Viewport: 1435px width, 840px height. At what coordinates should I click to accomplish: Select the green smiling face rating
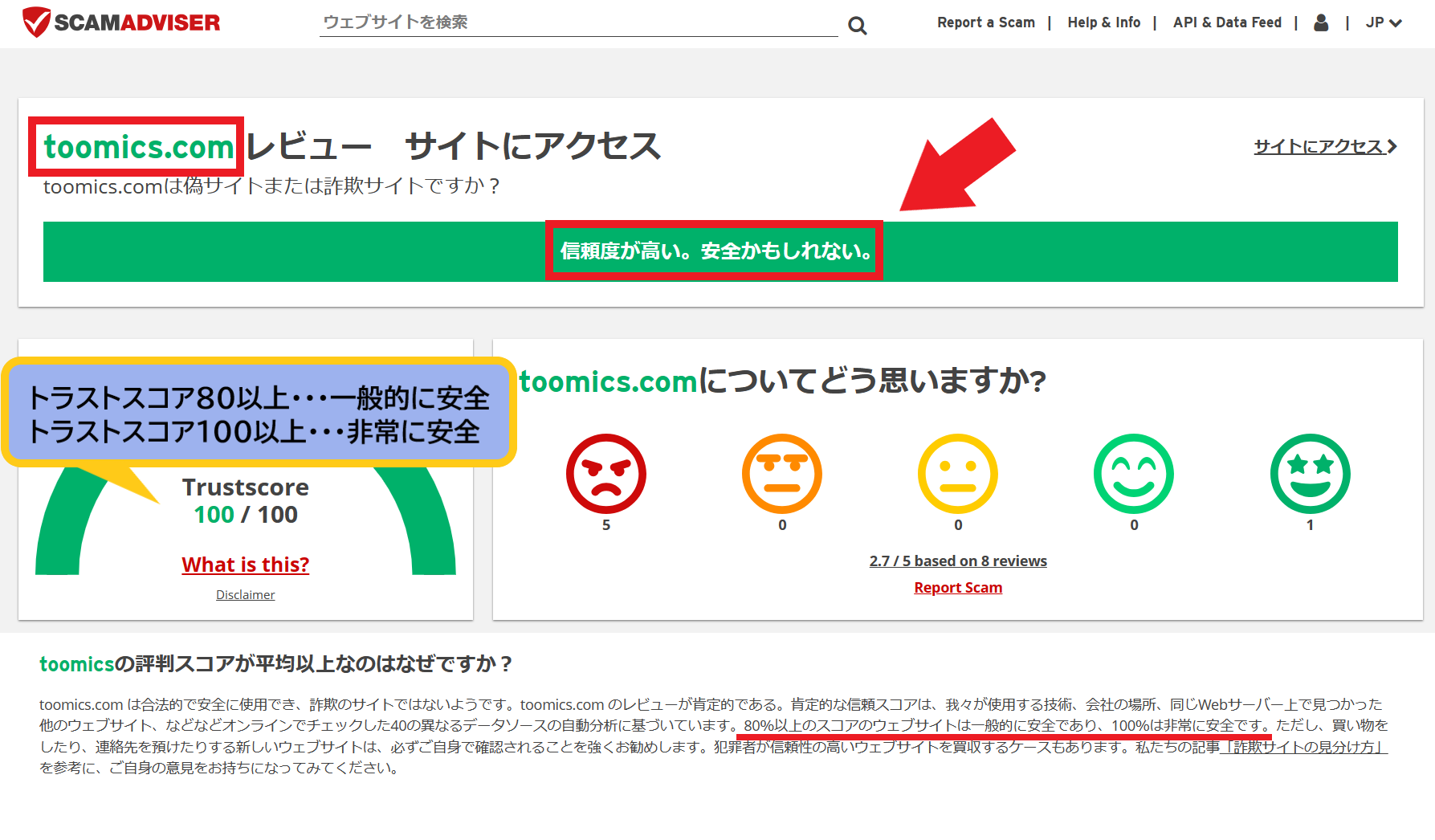(1134, 474)
